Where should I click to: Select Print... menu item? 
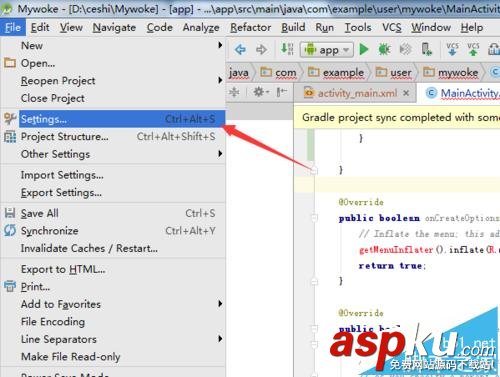(x=113, y=287)
